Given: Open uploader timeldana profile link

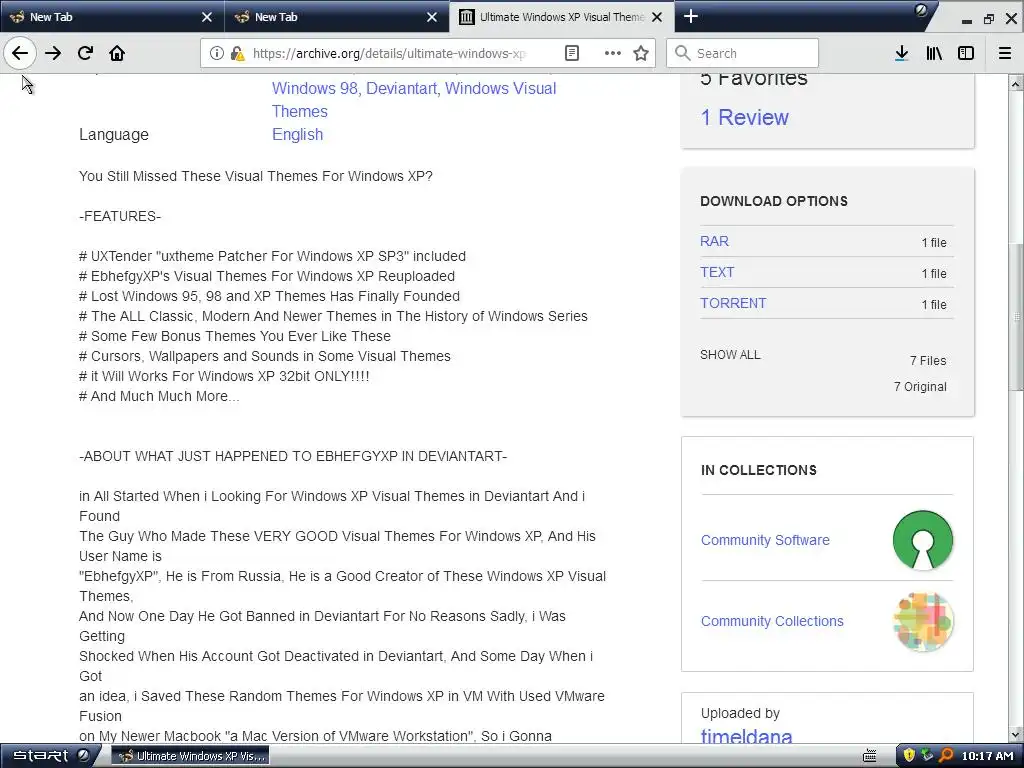Looking at the screenshot, I should click(746, 737).
